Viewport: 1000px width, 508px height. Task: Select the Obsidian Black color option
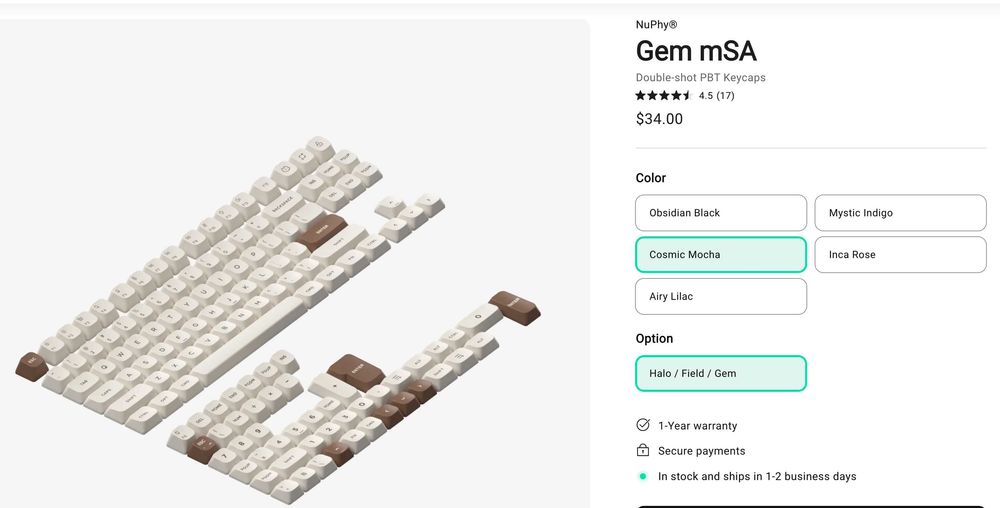click(x=721, y=213)
